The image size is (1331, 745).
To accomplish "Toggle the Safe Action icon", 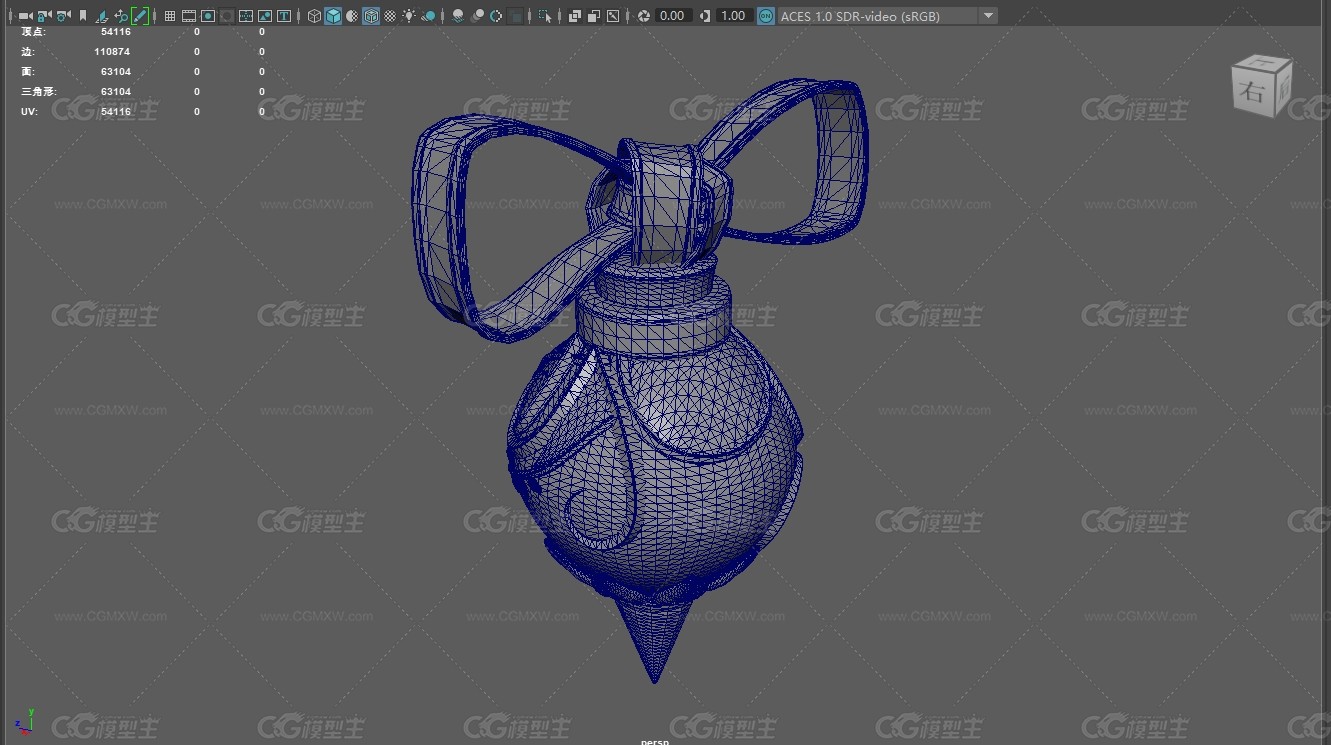I will (x=265, y=16).
